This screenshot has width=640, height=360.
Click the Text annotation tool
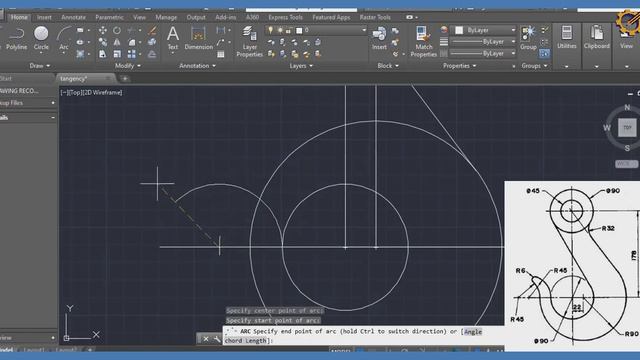point(173,38)
